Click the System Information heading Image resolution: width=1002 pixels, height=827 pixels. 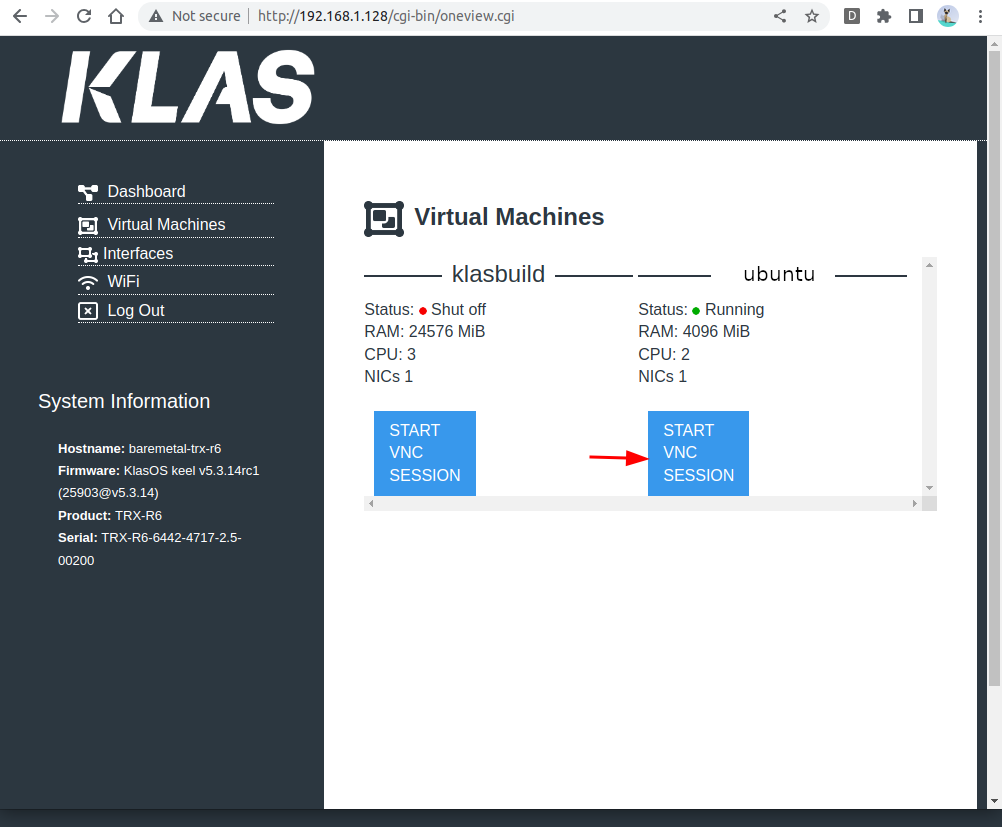[x=124, y=401]
